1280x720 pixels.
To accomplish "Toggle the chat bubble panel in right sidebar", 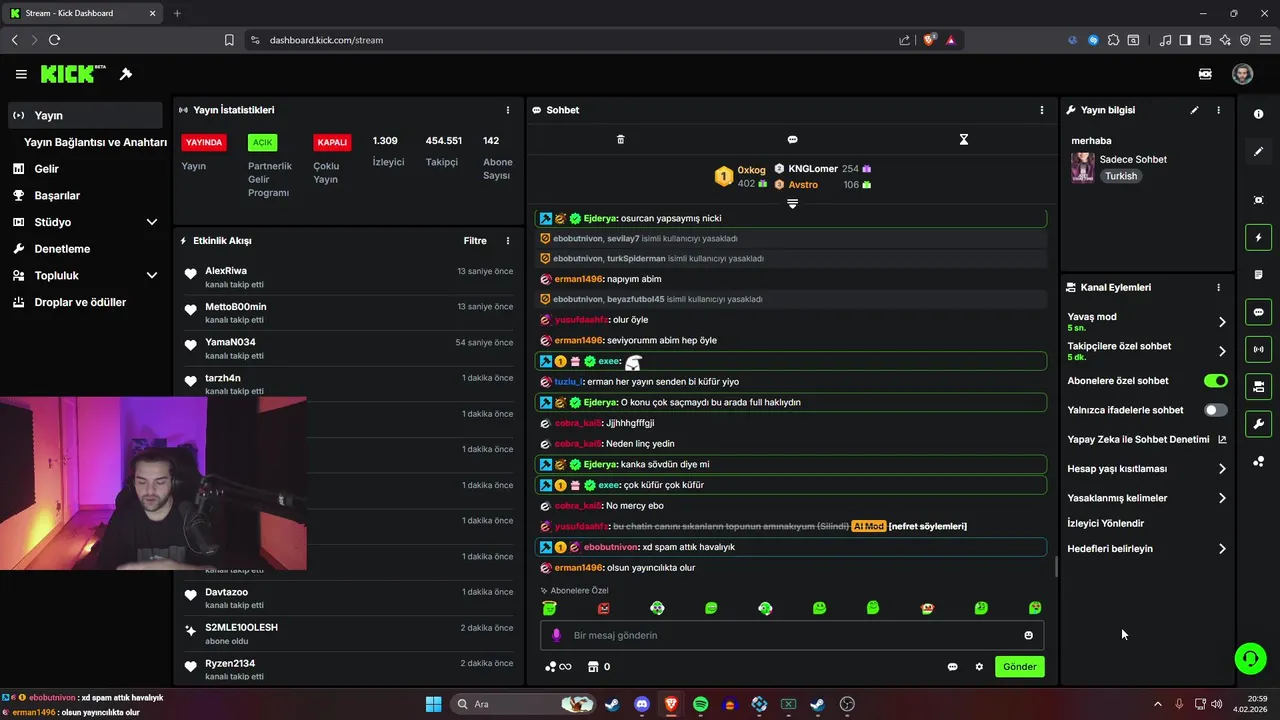I will (x=1258, y=312).
